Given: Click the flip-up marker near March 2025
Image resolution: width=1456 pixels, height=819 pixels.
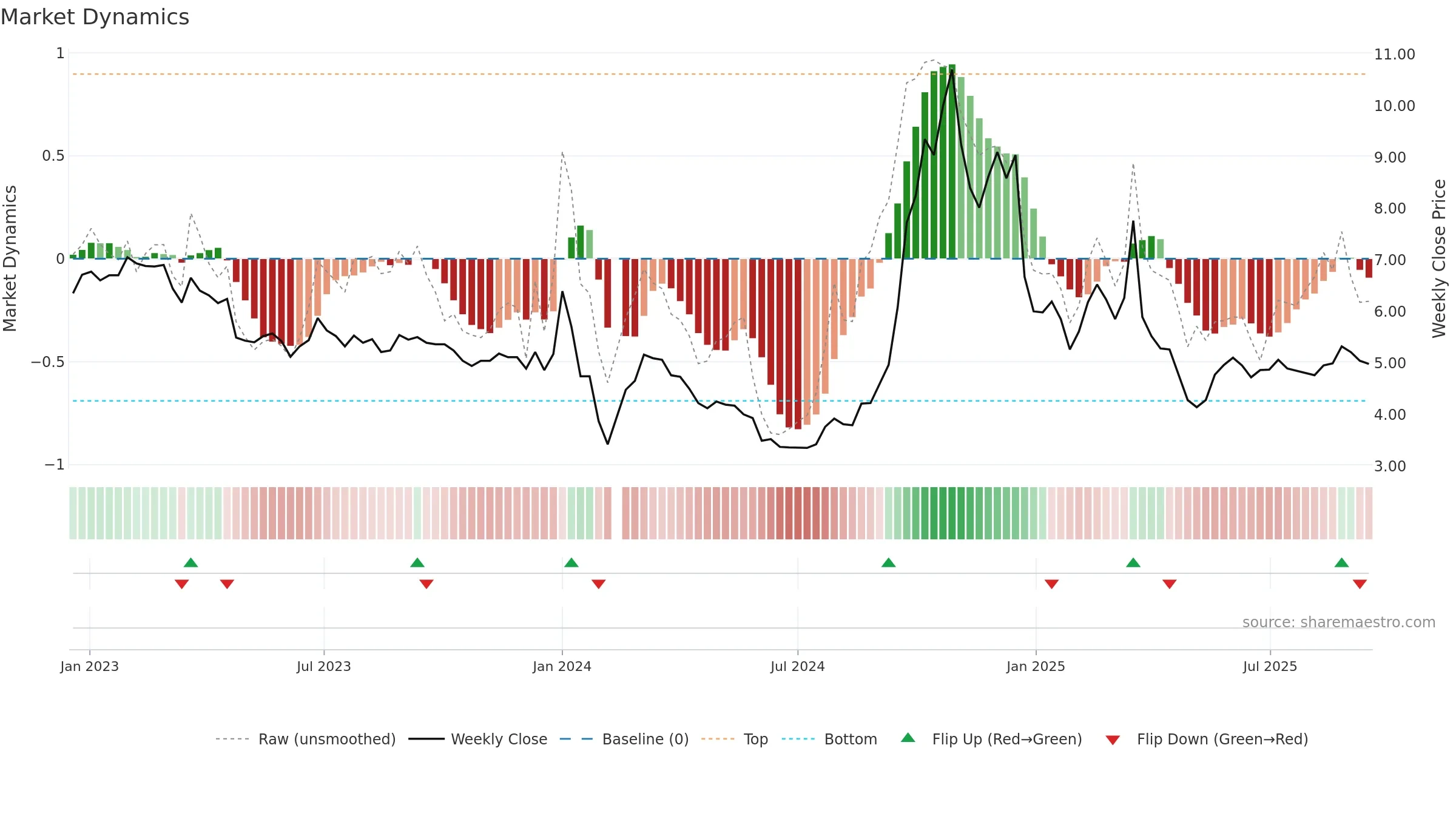Looking at the screenshot, I should click(1133, 562).
